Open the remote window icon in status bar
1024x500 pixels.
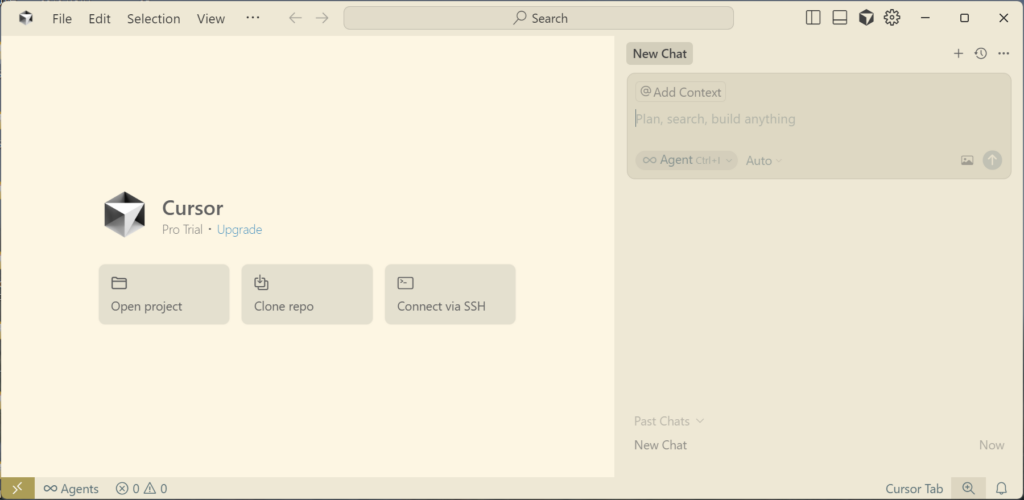pos(17,488)
